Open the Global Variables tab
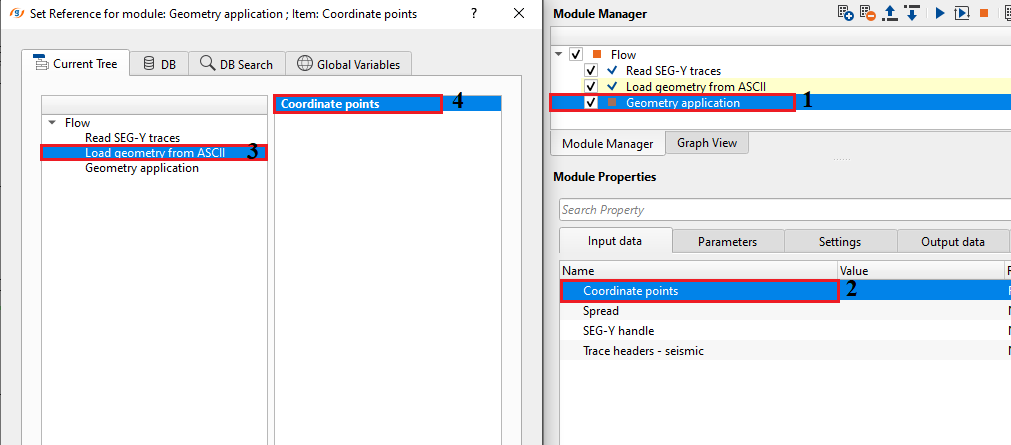Image resolution: width=1011 pixels, height=445 pixels. click(x=349, y=64)
